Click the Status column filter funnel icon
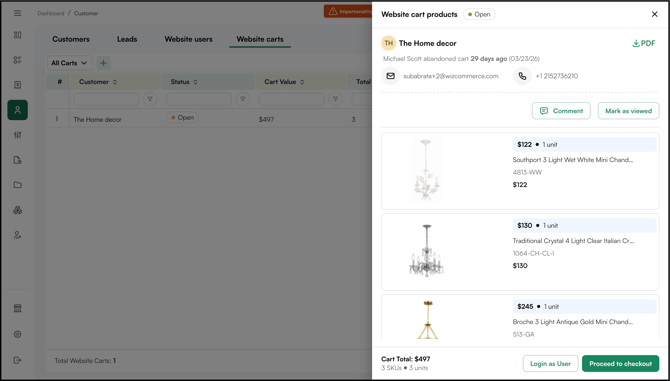The image size is (670, 381). [x=243, y=99]
